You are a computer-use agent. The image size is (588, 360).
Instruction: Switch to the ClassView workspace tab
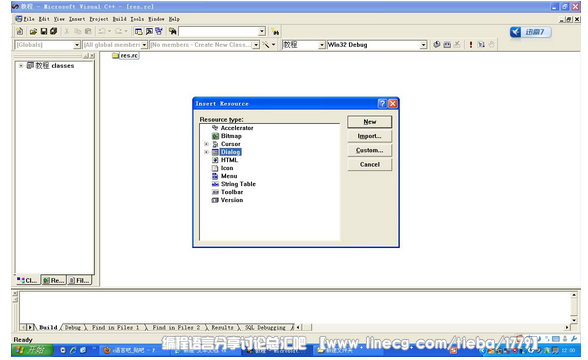click(27, 280)
